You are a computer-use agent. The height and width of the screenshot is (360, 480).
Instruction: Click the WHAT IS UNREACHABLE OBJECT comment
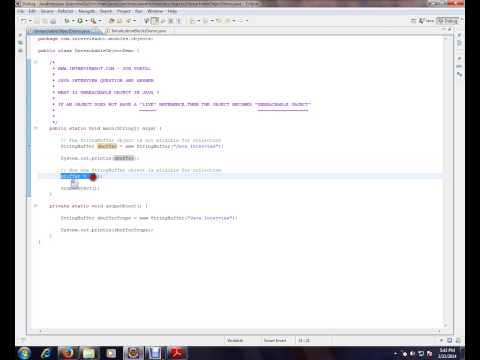tap(108, 92)
